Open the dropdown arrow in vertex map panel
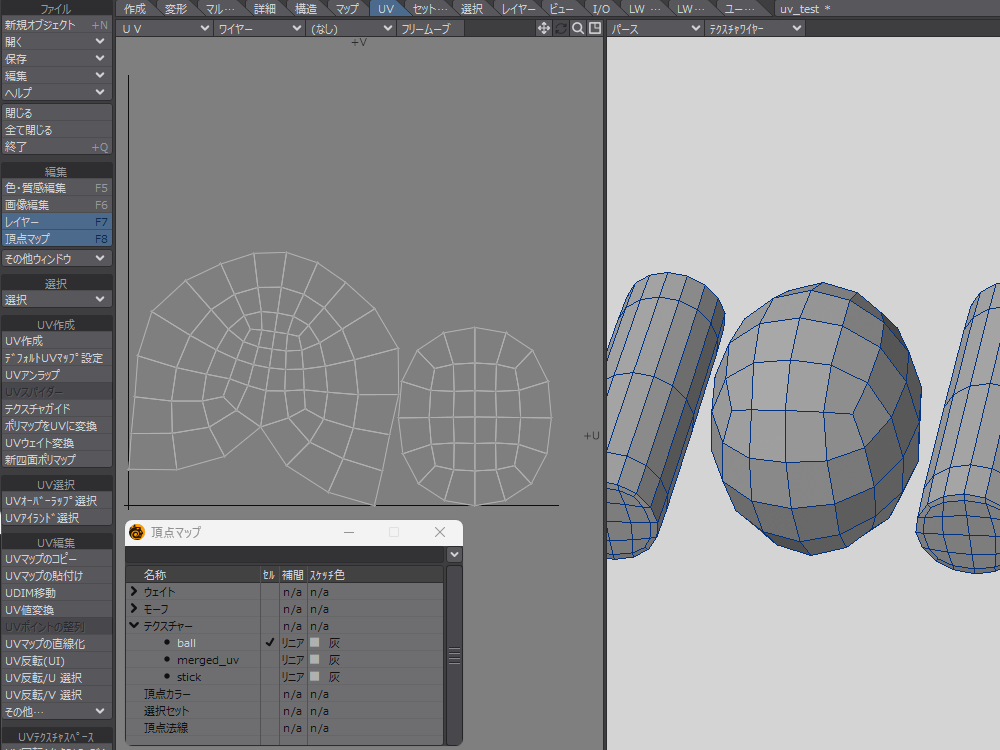 (x=455, y=554)
